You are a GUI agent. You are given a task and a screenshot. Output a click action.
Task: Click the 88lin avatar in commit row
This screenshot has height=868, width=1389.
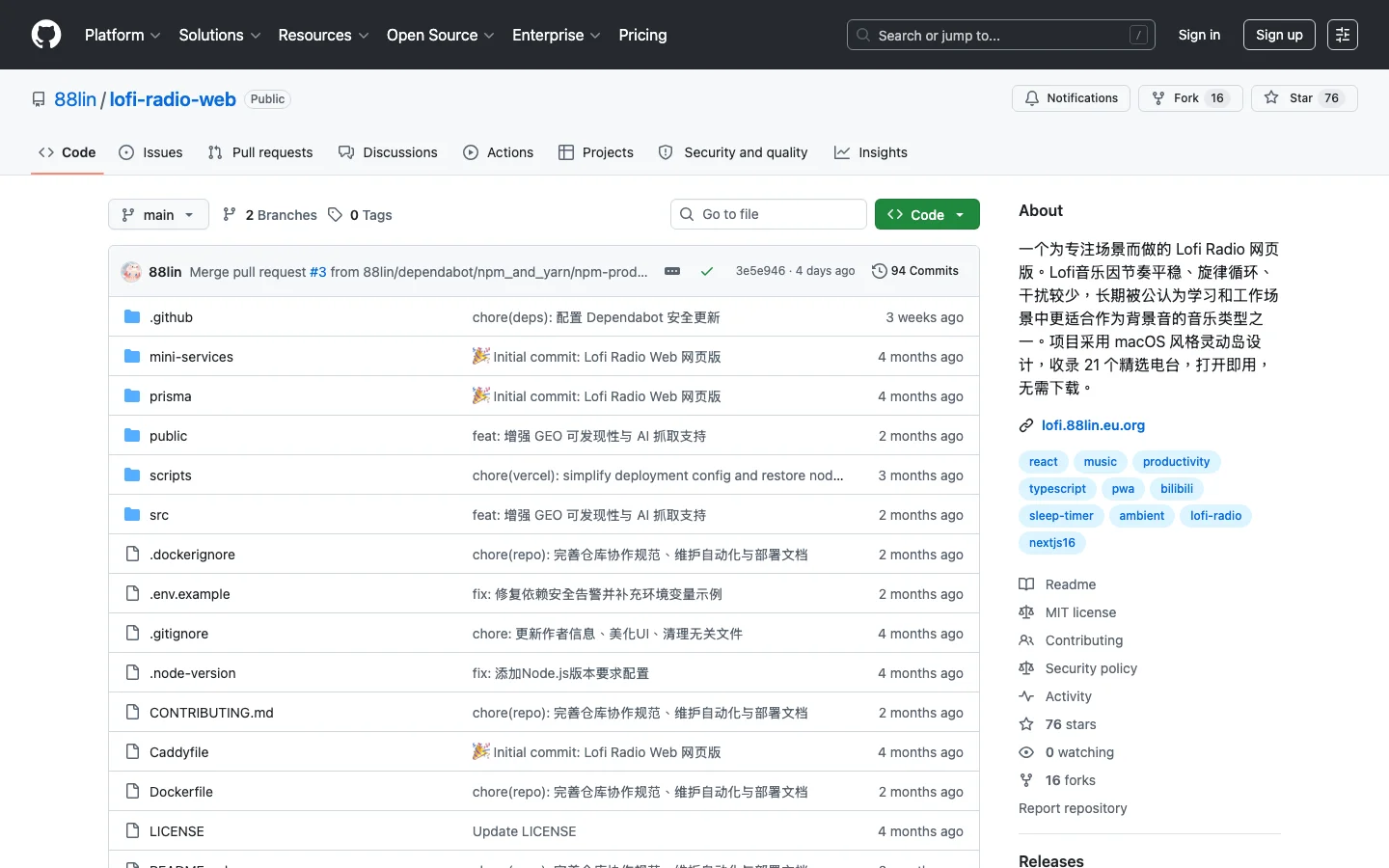(131, 272)
